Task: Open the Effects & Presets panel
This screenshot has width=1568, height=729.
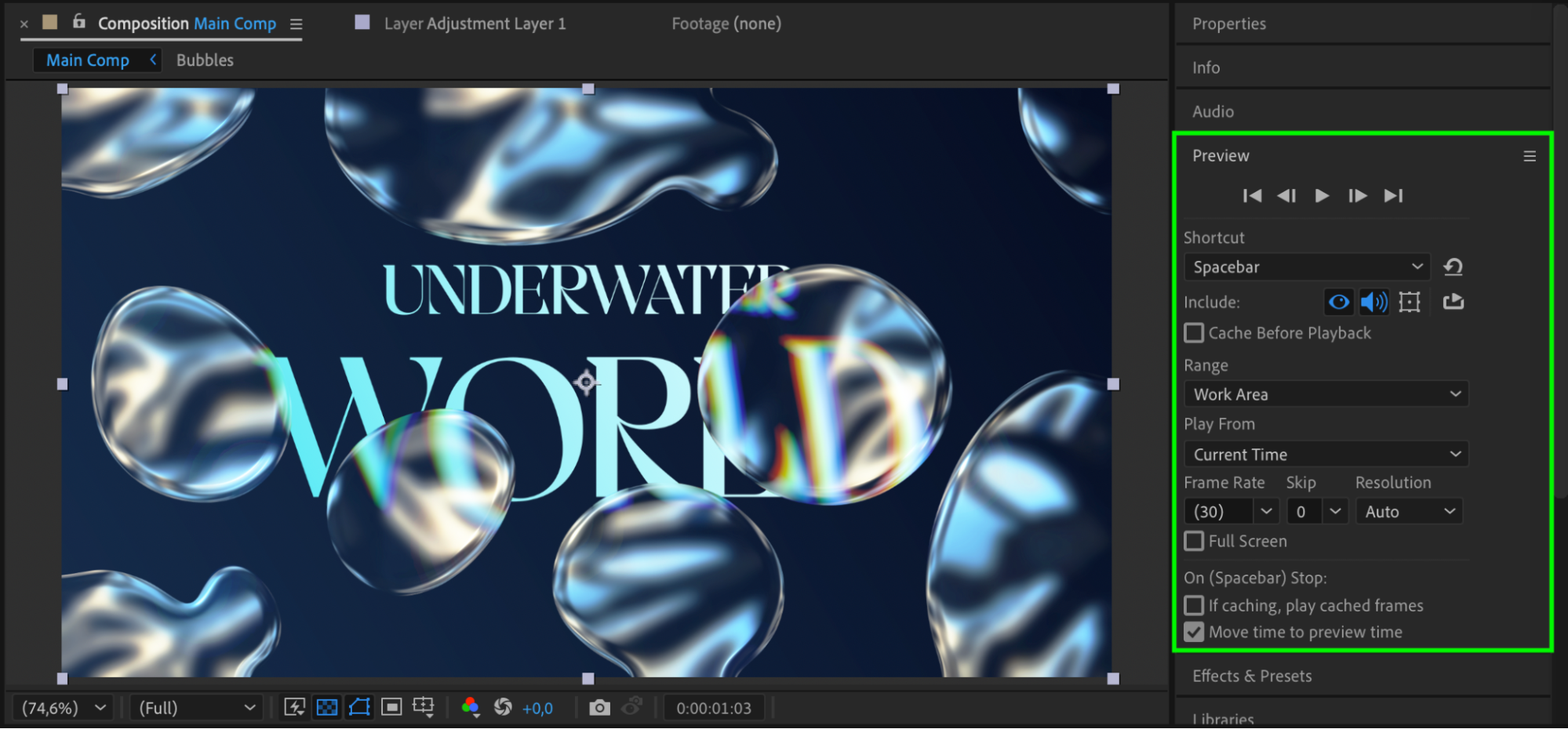Action: pos(1252,676)
